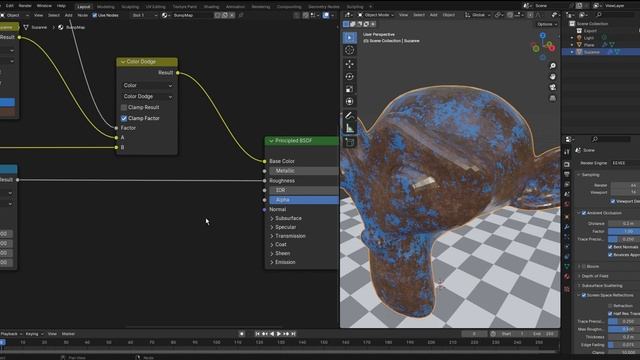Select the Add Cube tool
Screen dimensions: 640x360
[x=349, y=142]
